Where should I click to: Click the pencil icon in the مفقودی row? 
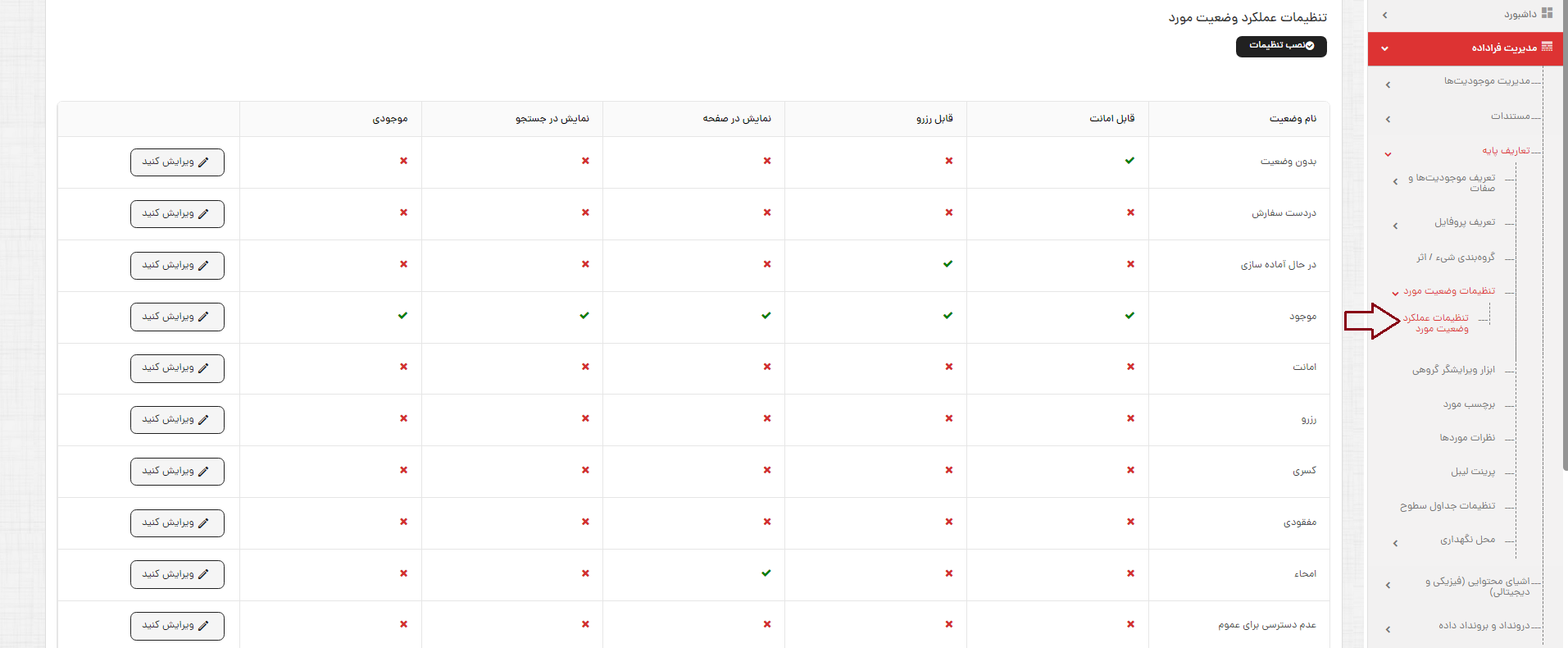203,523
